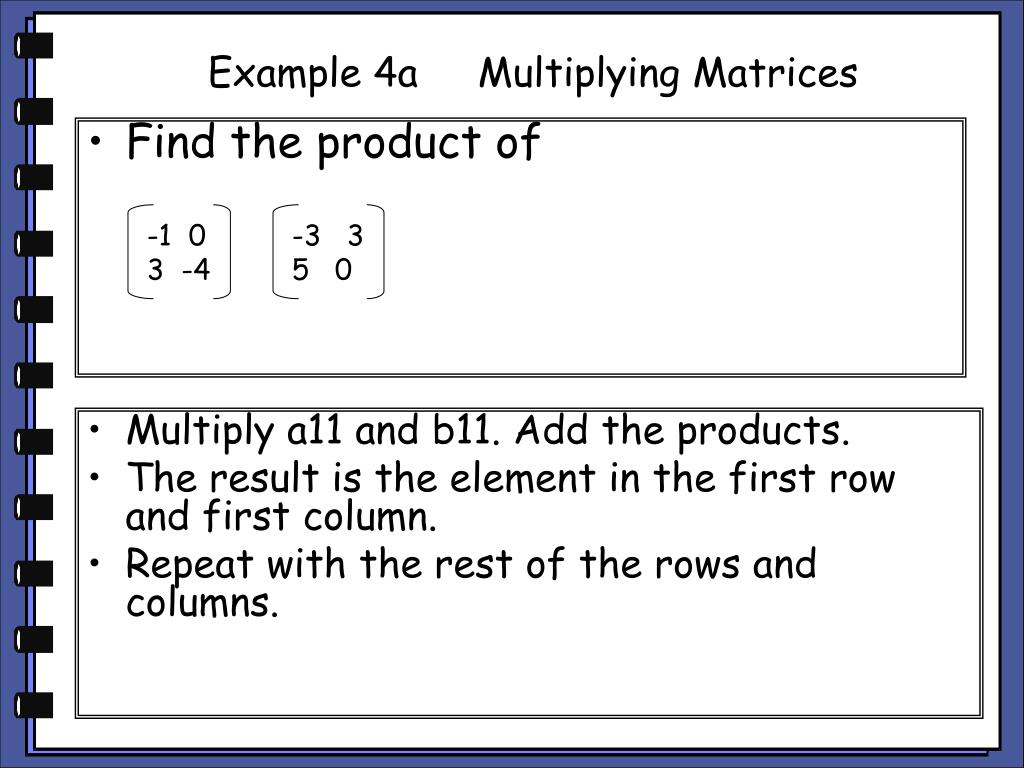Click the "Multiply a11 and b11" bullet line
Image resolution: width=1024 pixels, height=768 pixels.
[488, 432]
